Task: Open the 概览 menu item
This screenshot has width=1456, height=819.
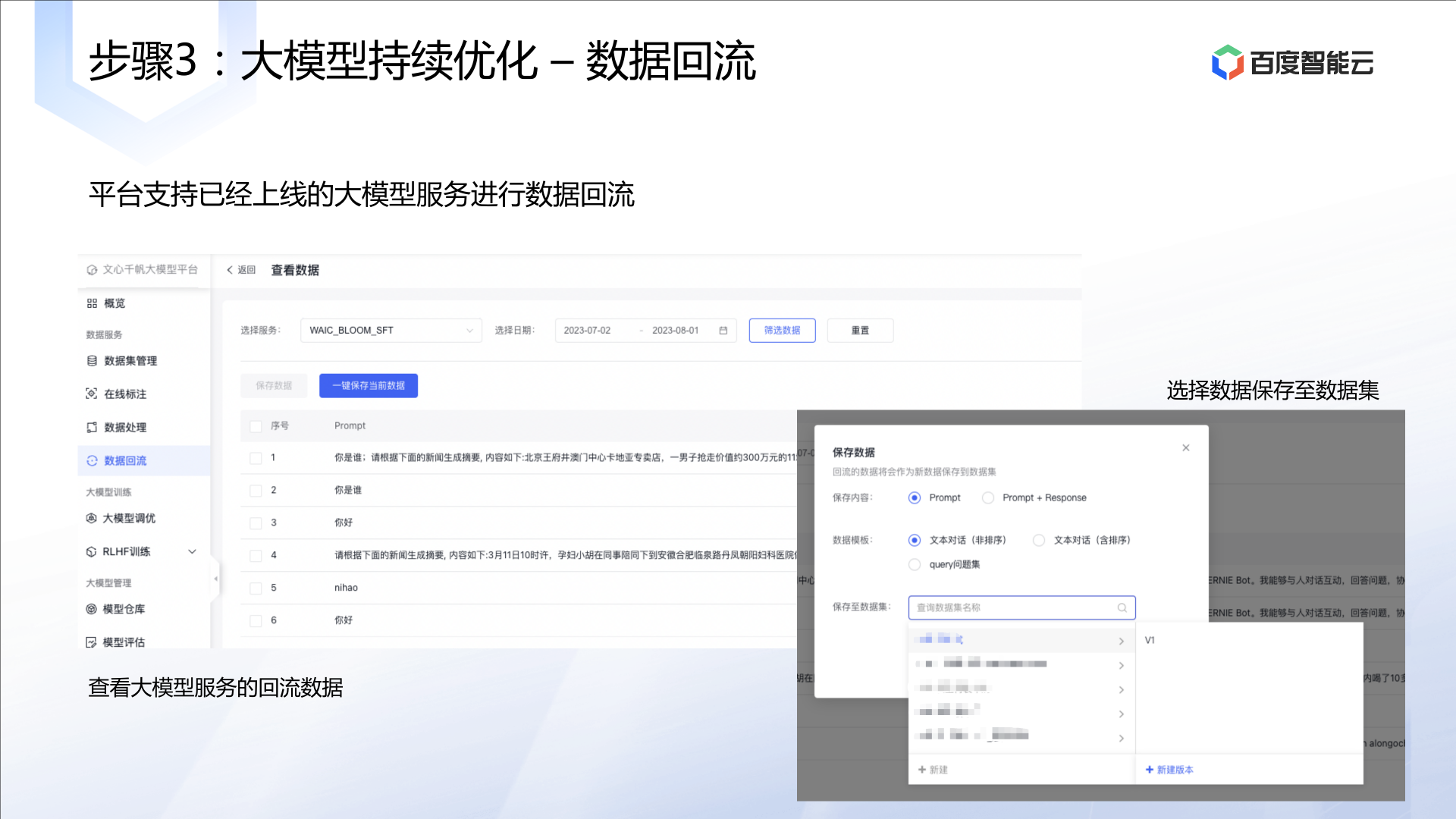Action: pos(144,303)
